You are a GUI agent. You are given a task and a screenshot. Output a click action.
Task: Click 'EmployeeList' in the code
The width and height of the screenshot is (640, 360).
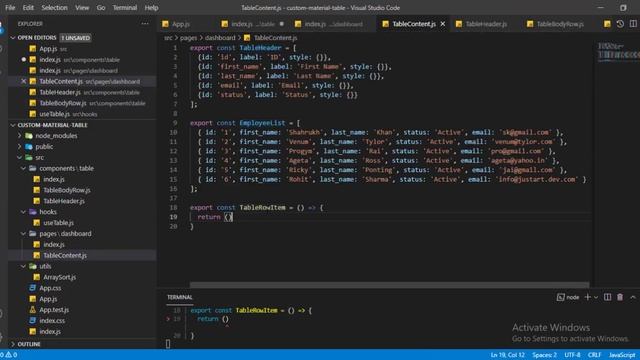(x=262, y=123)
